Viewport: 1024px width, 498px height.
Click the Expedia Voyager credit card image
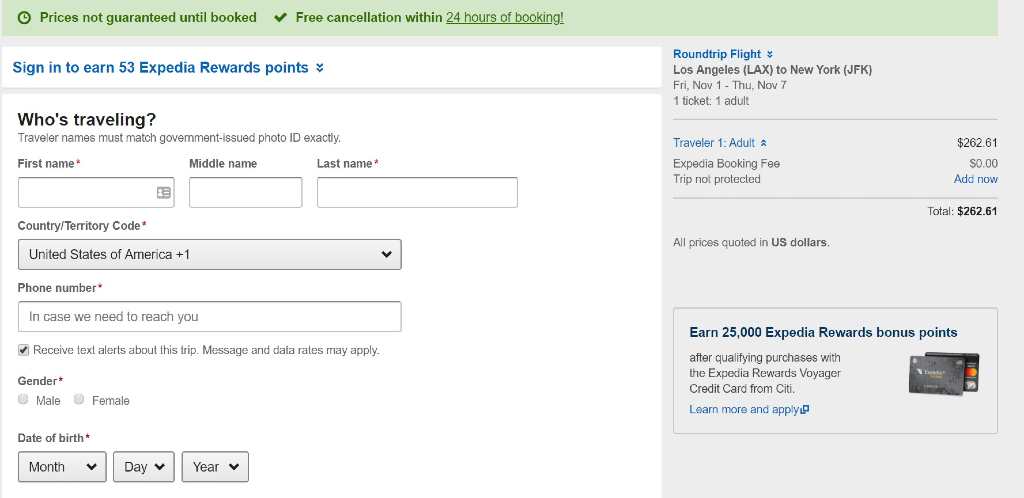tap(943, 373)
